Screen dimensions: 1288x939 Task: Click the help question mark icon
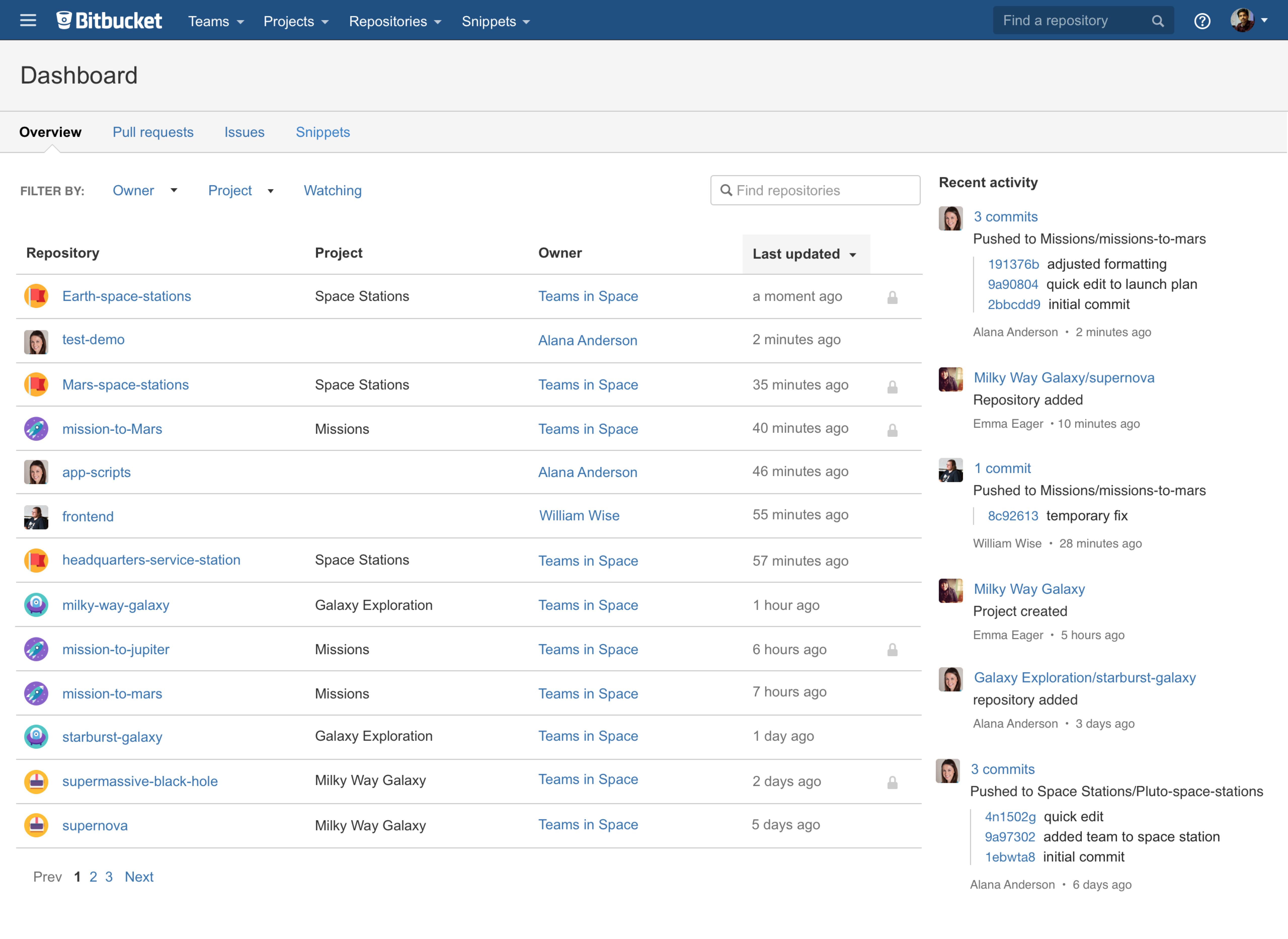pyautogui.click(x=1202, y=21)
